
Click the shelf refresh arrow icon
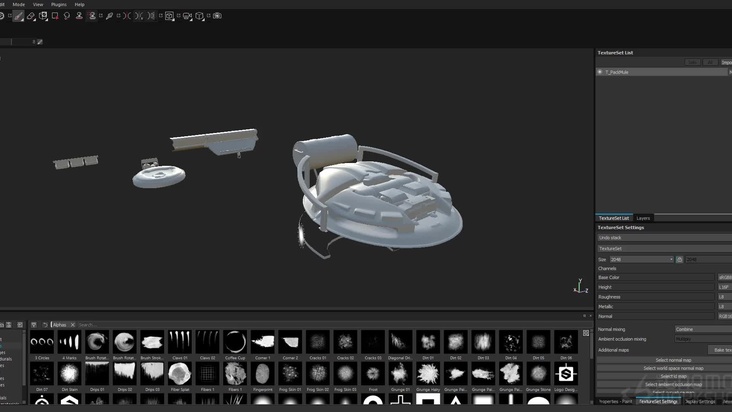(45, 325)
